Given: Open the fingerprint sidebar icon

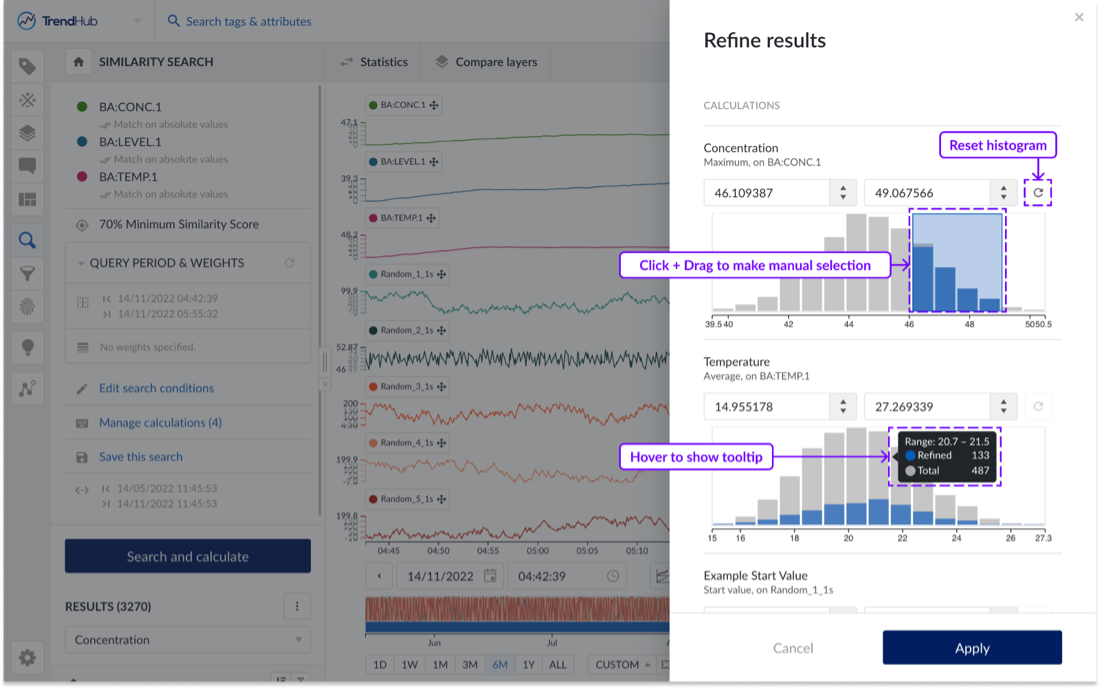Looking at the screenshot, I should (27, 308).
